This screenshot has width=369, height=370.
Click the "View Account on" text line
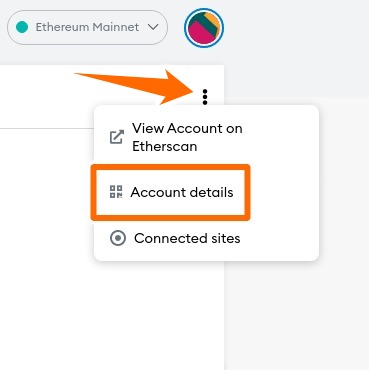point(187,128)
